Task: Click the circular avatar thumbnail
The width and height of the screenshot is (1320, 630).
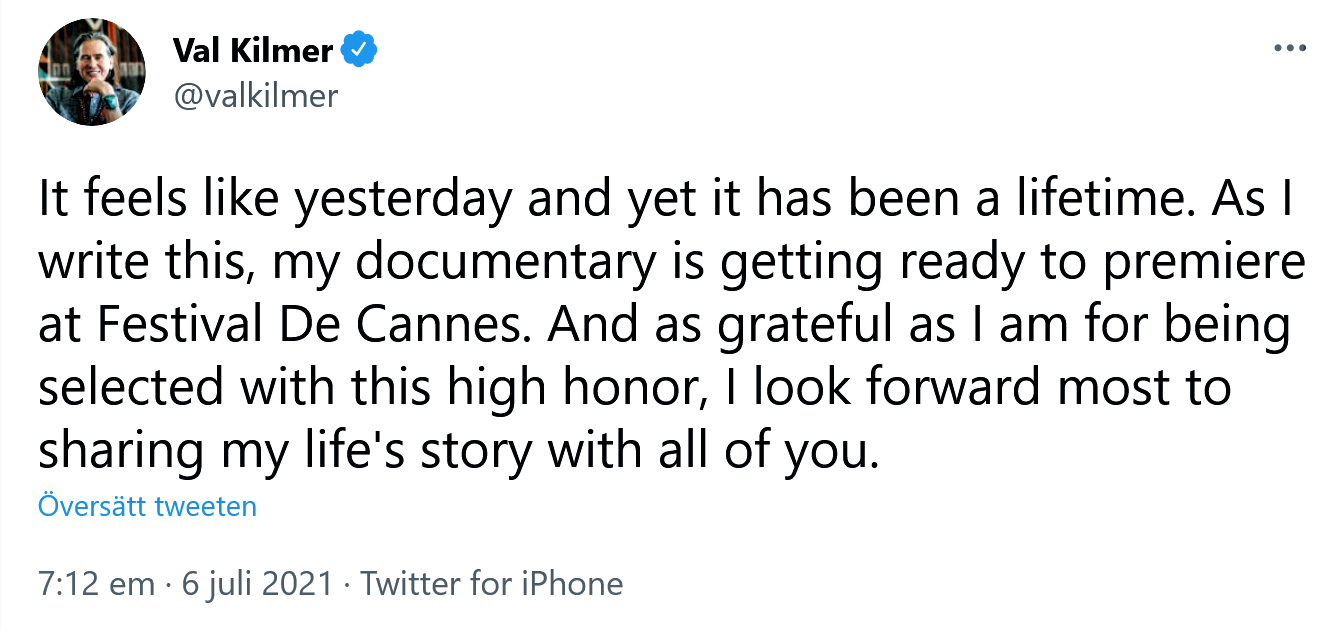Action: (x=92, y=71)
